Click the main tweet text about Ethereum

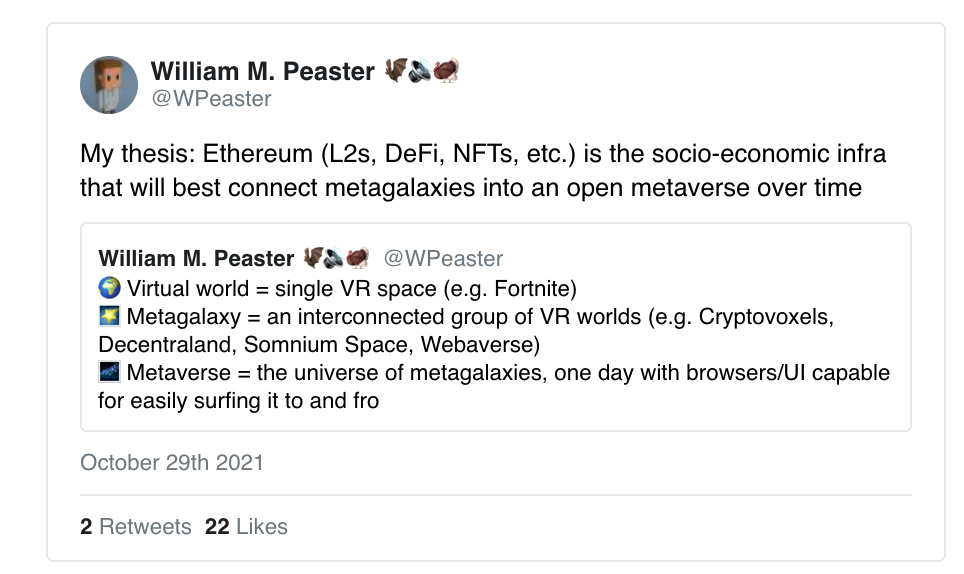coord(482,171)
